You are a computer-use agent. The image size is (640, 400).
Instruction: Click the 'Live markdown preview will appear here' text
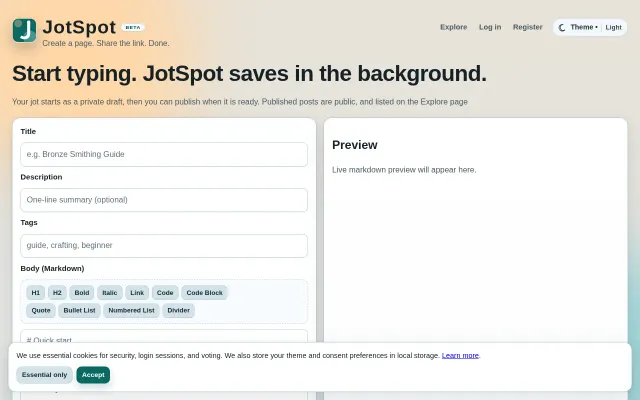pos(404,170)
